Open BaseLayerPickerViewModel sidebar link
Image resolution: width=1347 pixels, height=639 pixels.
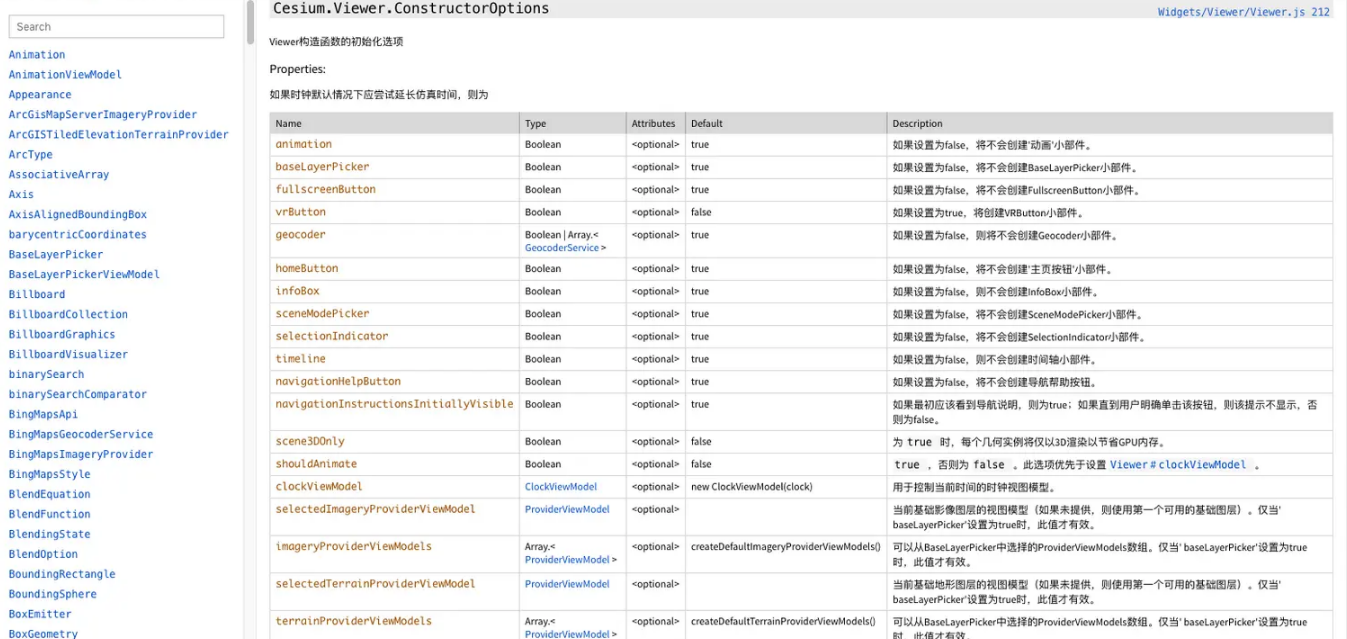point(84,275)
